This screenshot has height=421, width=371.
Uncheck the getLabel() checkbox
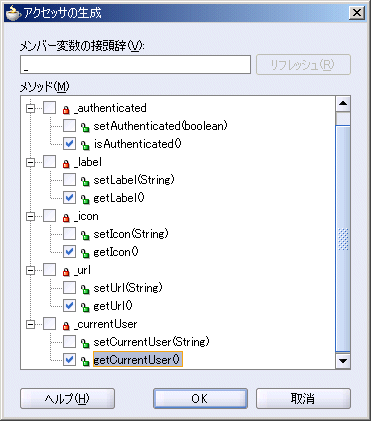[69, 198]
